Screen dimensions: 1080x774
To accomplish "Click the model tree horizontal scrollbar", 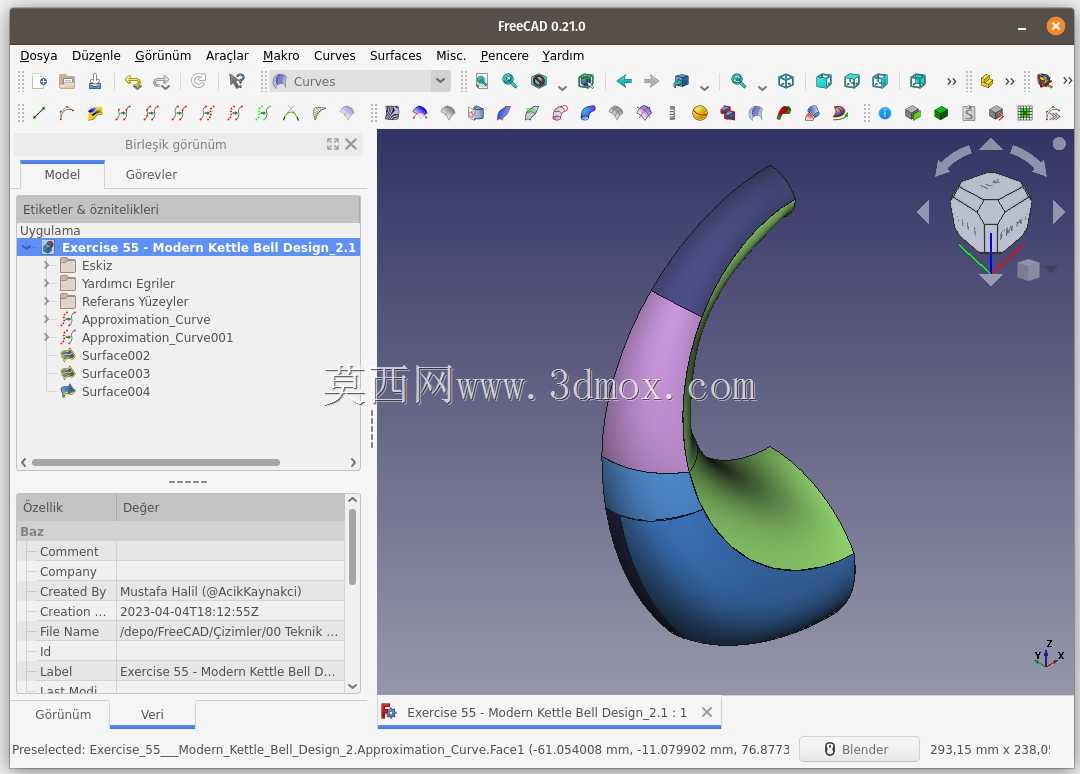I will (x=156, y=462).
